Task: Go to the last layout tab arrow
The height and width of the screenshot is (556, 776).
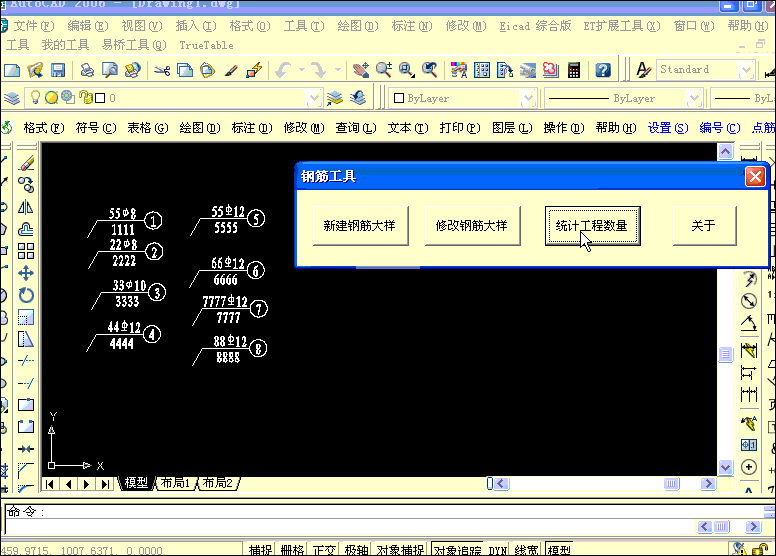Action: point(105,484)
